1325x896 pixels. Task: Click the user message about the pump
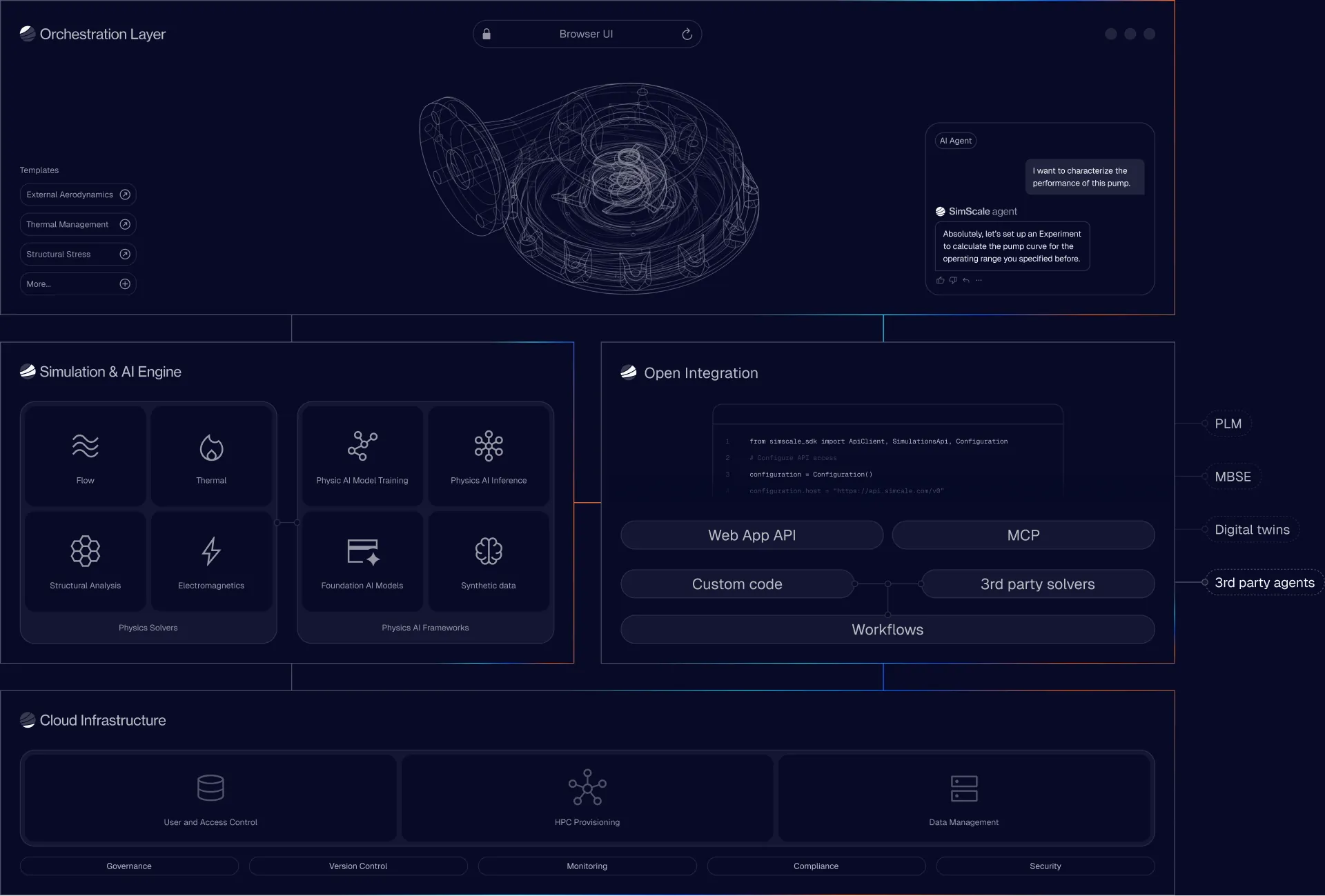click(1085, 177)
